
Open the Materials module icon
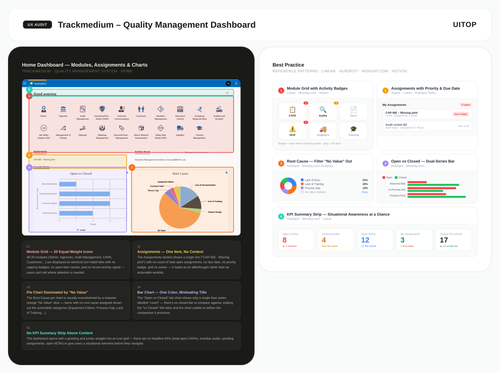tap(83, 128)
